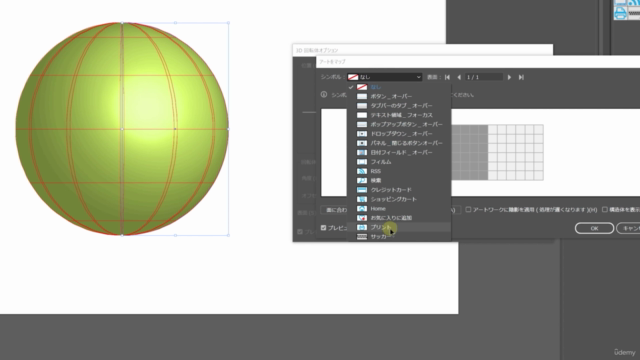Enable アートワークに陰影を適用 checkbox
640x360 pixels.
(x=468, y=209)
